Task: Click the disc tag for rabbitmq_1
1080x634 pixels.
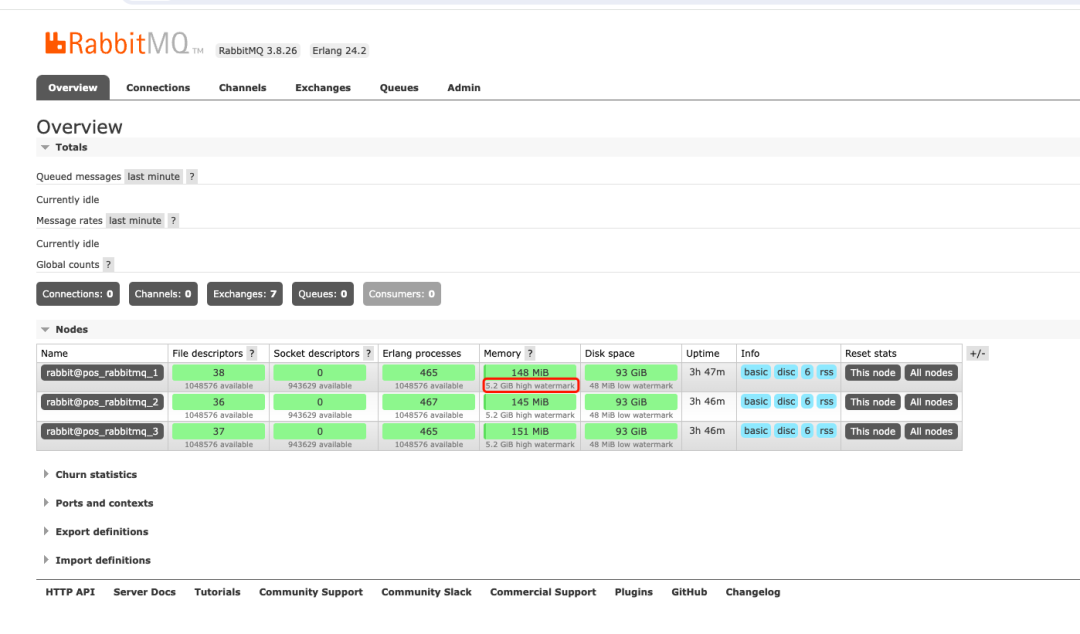Action: pyautogui.click(x=786, y=372)
